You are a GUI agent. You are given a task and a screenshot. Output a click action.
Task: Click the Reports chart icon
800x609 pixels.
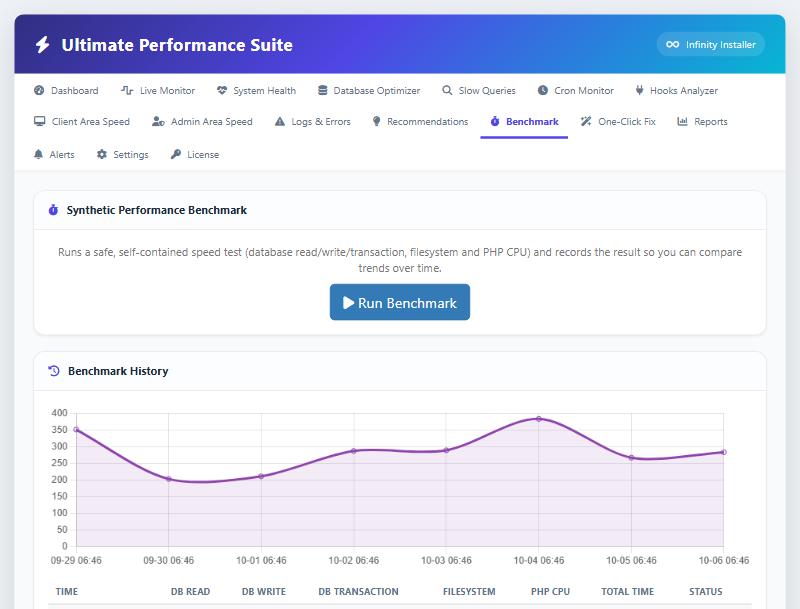coord(682,121)
